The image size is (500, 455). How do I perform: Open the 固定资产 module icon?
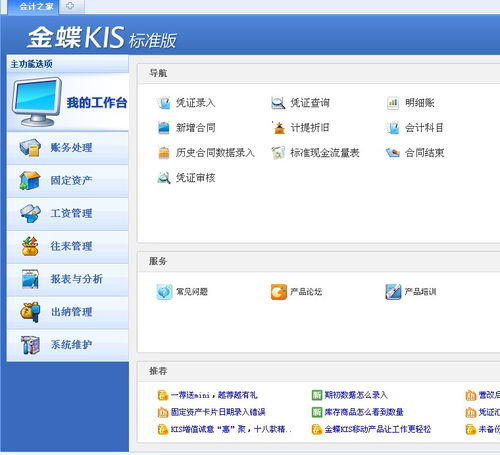click(x=30, y=180)
